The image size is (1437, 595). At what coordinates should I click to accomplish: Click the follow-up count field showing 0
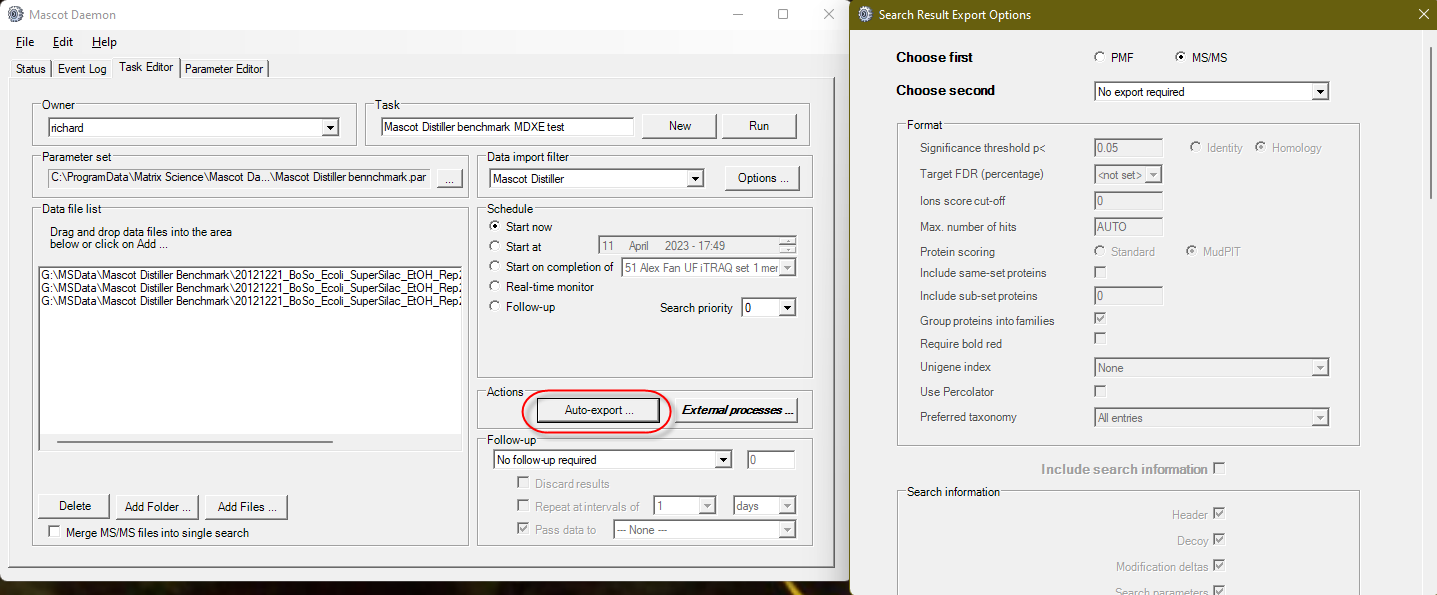(771, 460)
